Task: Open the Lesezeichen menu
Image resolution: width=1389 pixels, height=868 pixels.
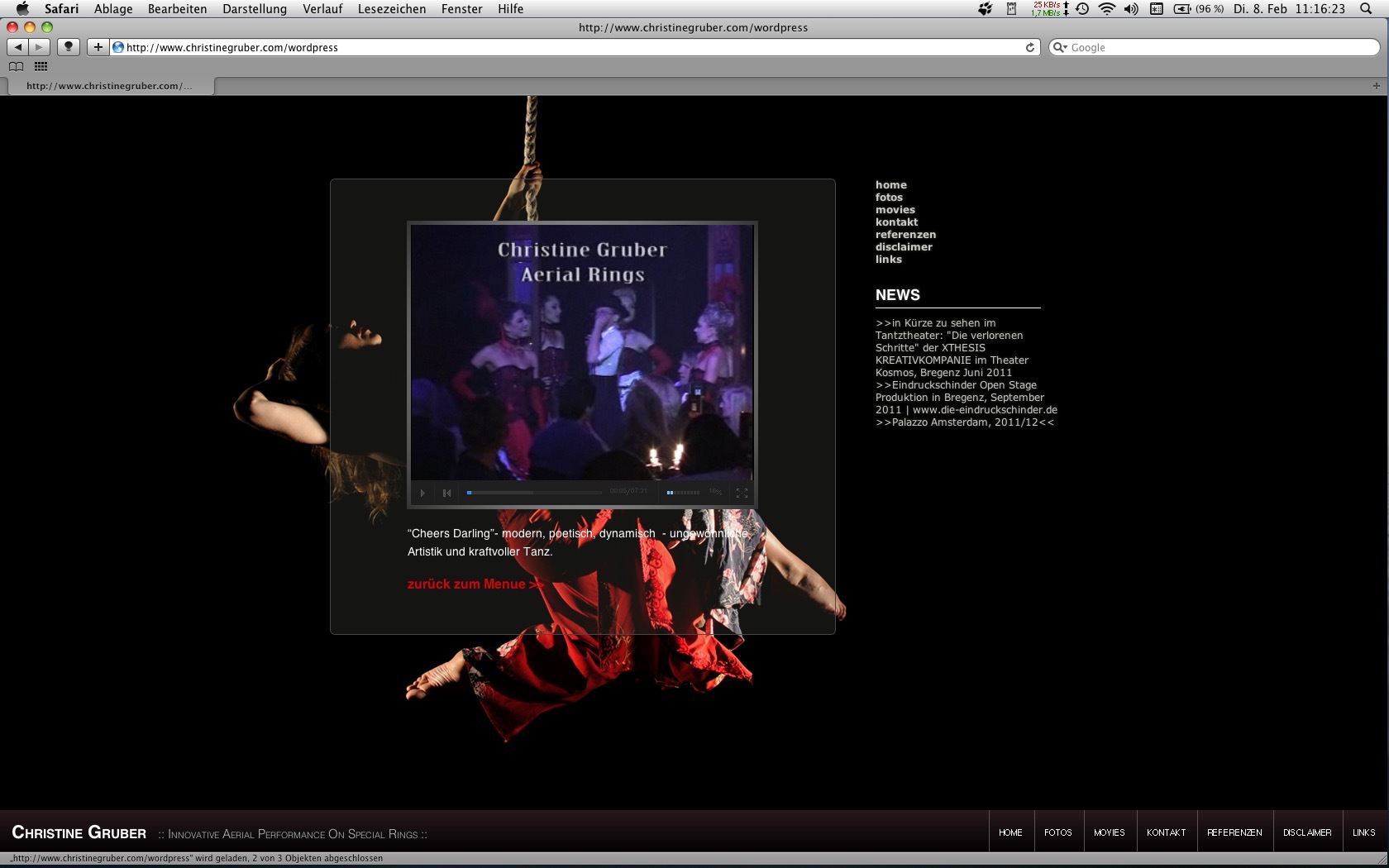Action: point(392,9)
